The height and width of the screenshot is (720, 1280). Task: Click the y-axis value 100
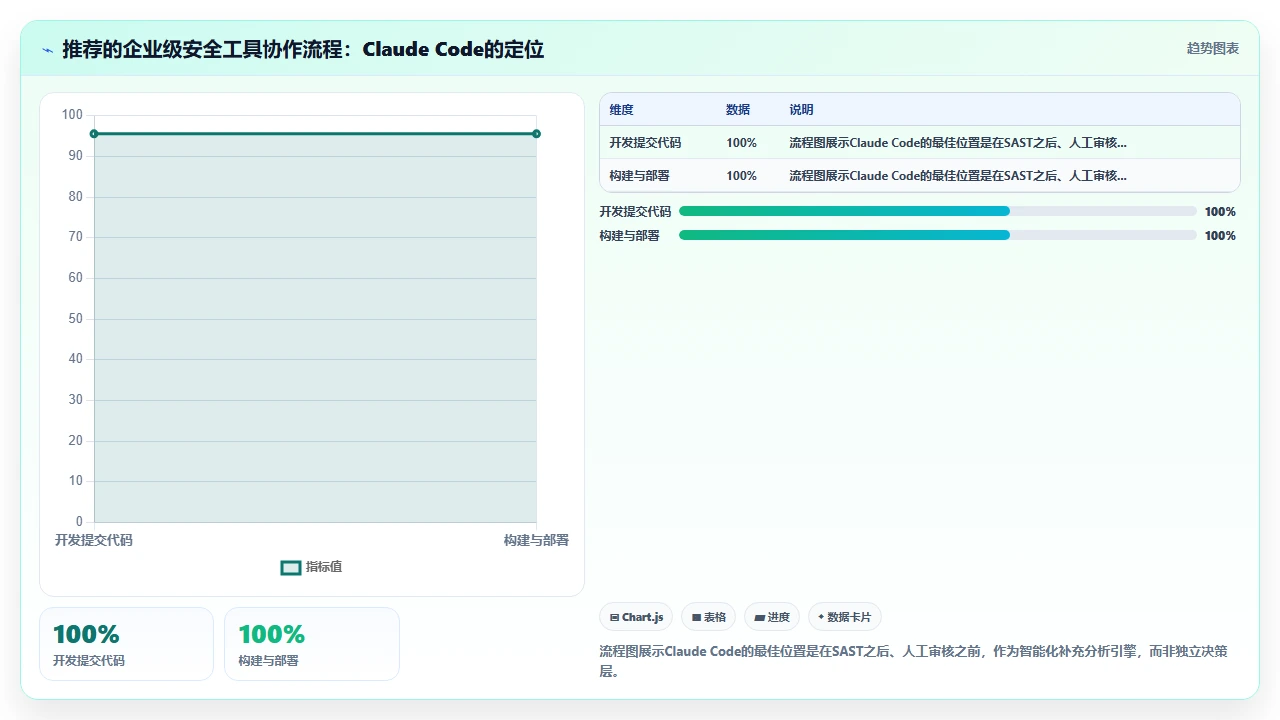(72, 115)
